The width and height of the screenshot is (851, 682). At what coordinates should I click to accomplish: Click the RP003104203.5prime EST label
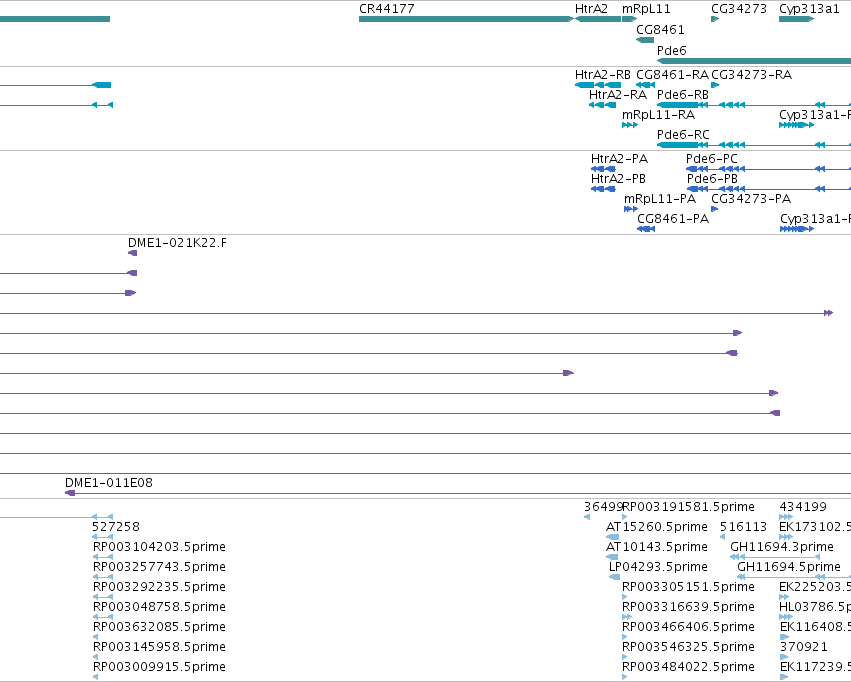click(x=159, y=546)
